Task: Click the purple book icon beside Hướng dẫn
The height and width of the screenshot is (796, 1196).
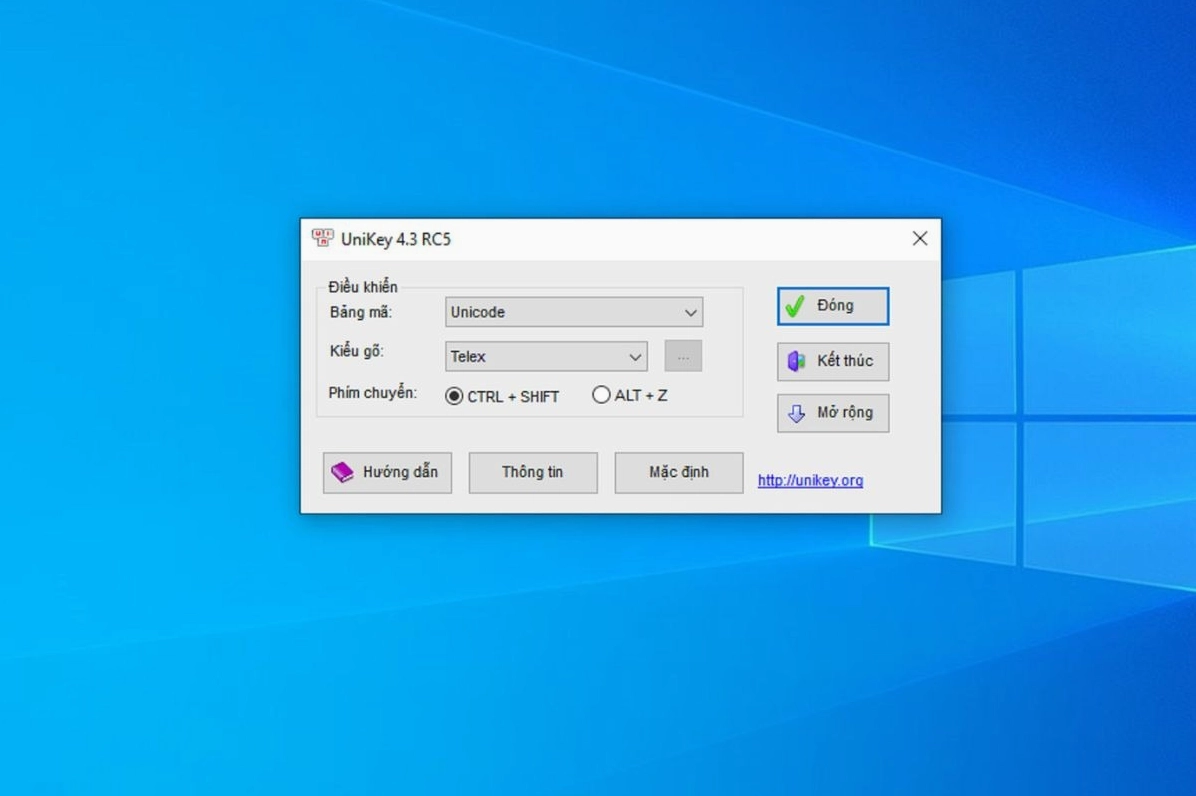Action: tap(343, 472)
